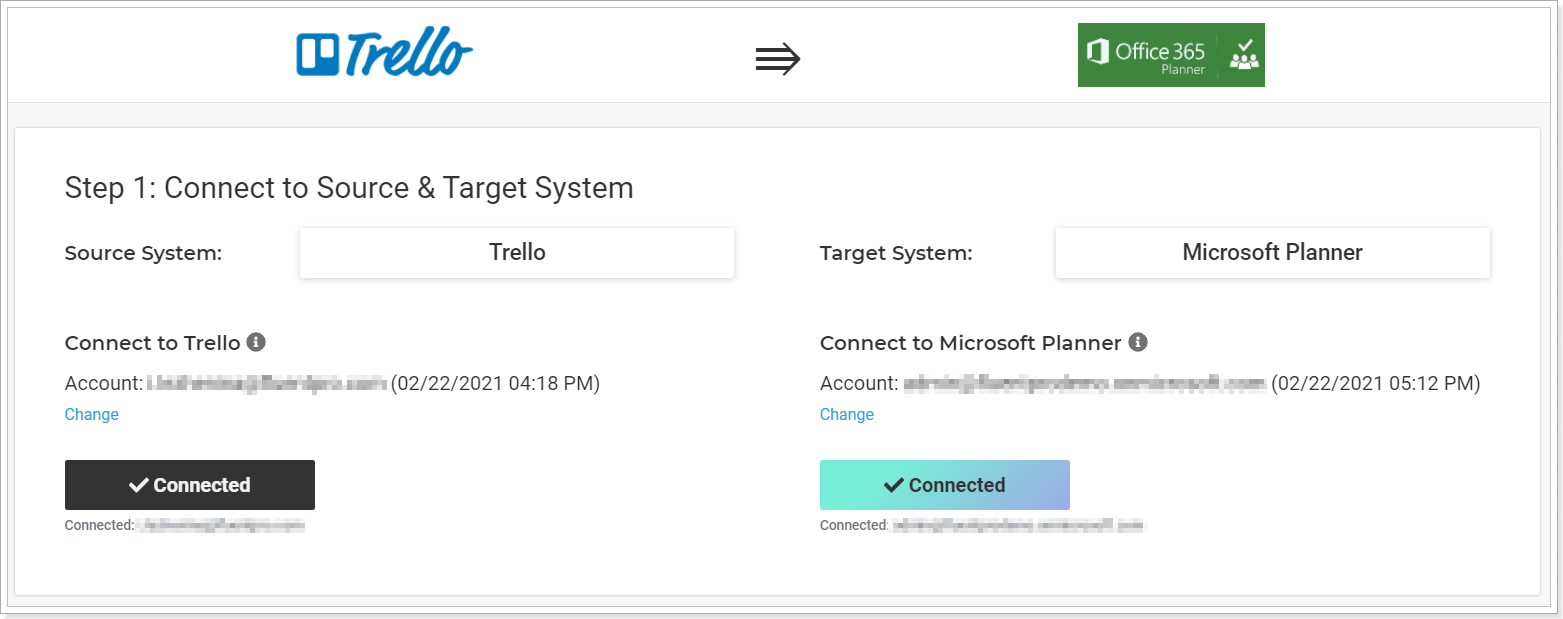
Task: Change the Microsoft Planner account
Action: 847,414
